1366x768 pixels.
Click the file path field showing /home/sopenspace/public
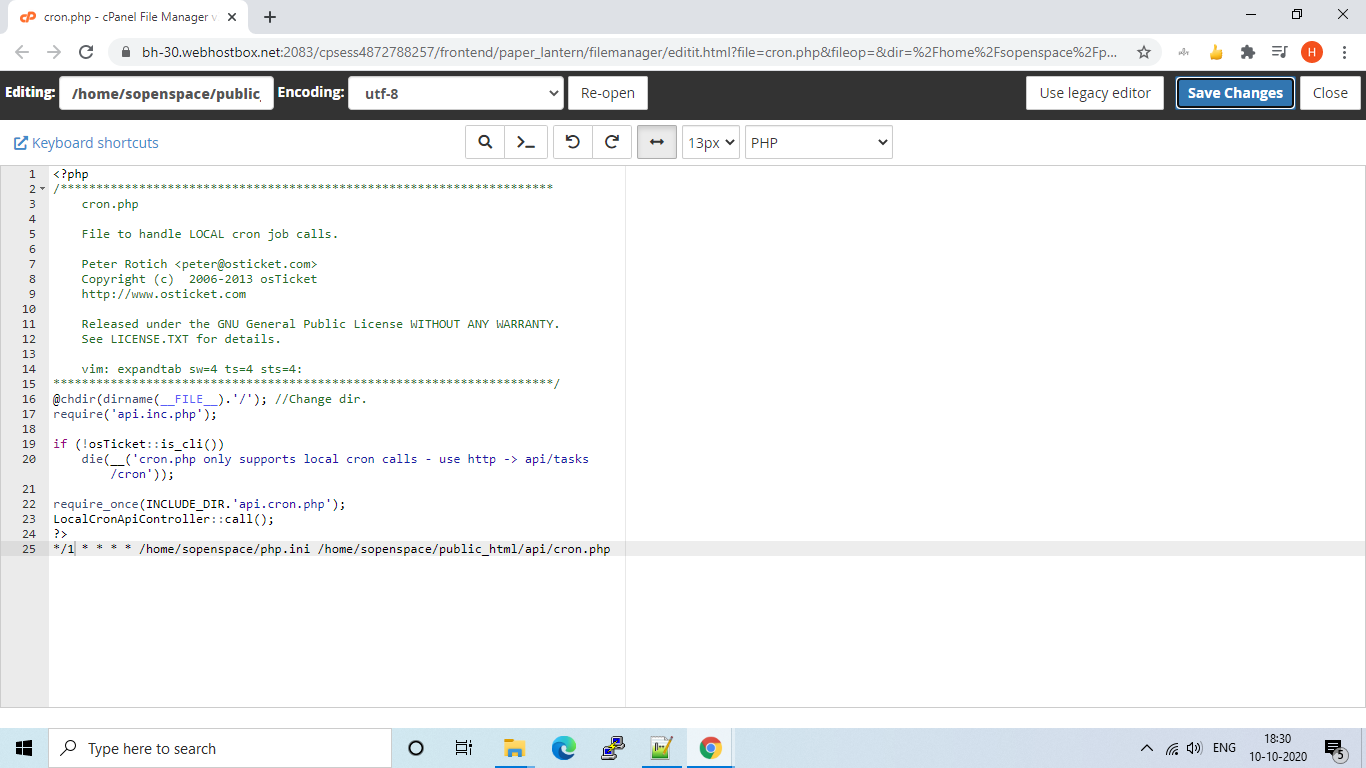point(166,93)
